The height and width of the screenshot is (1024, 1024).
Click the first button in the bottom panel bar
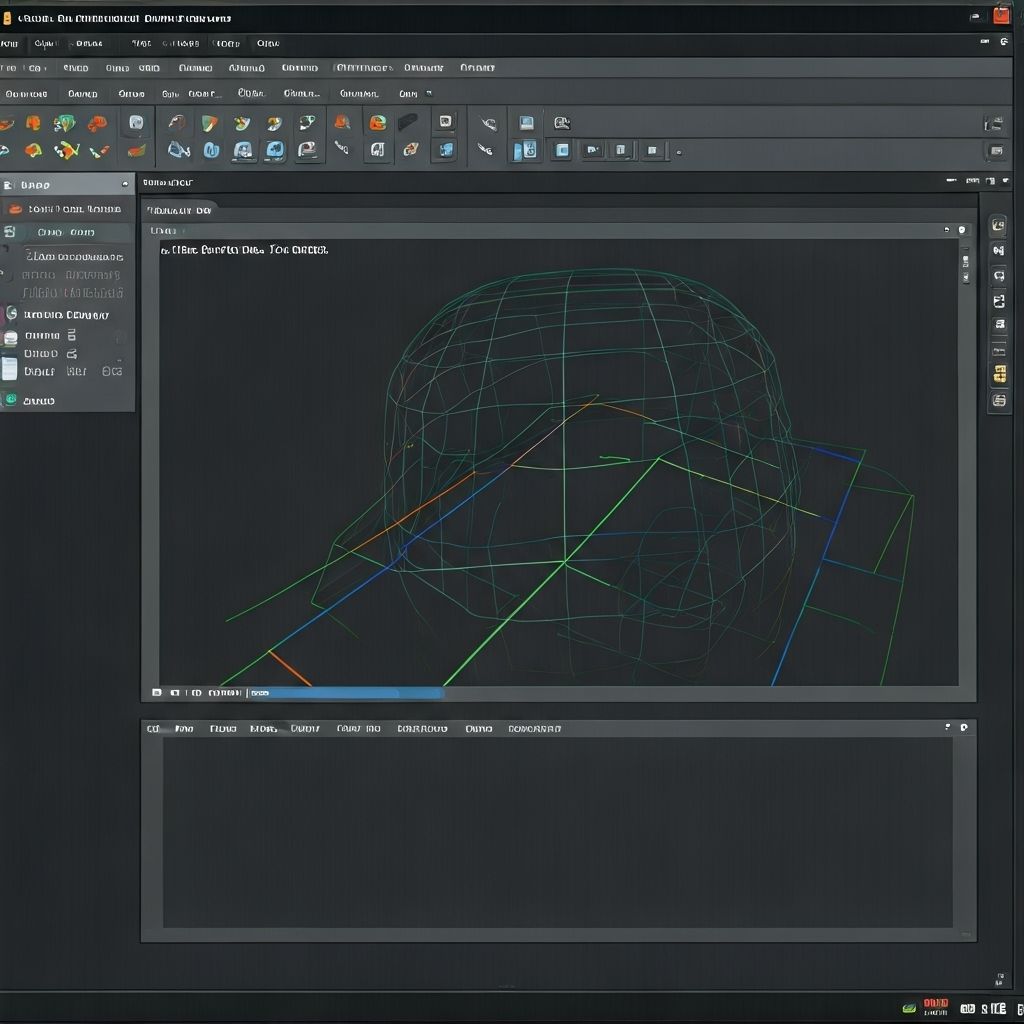click(x=152, y=728)
